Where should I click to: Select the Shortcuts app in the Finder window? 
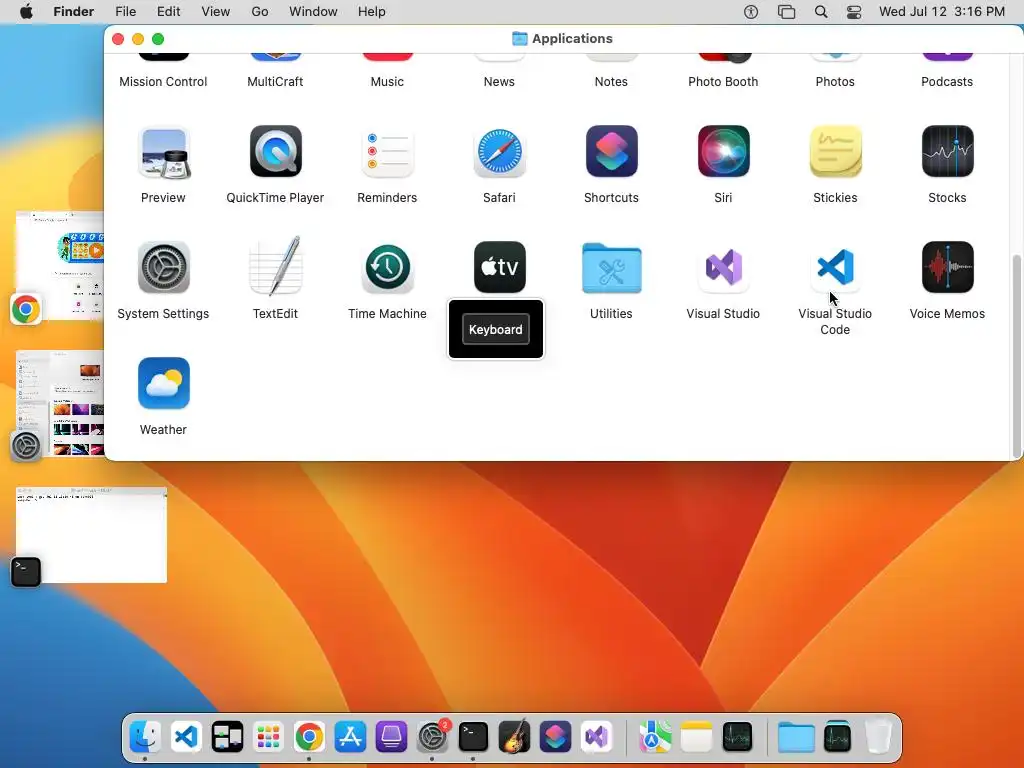611,152
